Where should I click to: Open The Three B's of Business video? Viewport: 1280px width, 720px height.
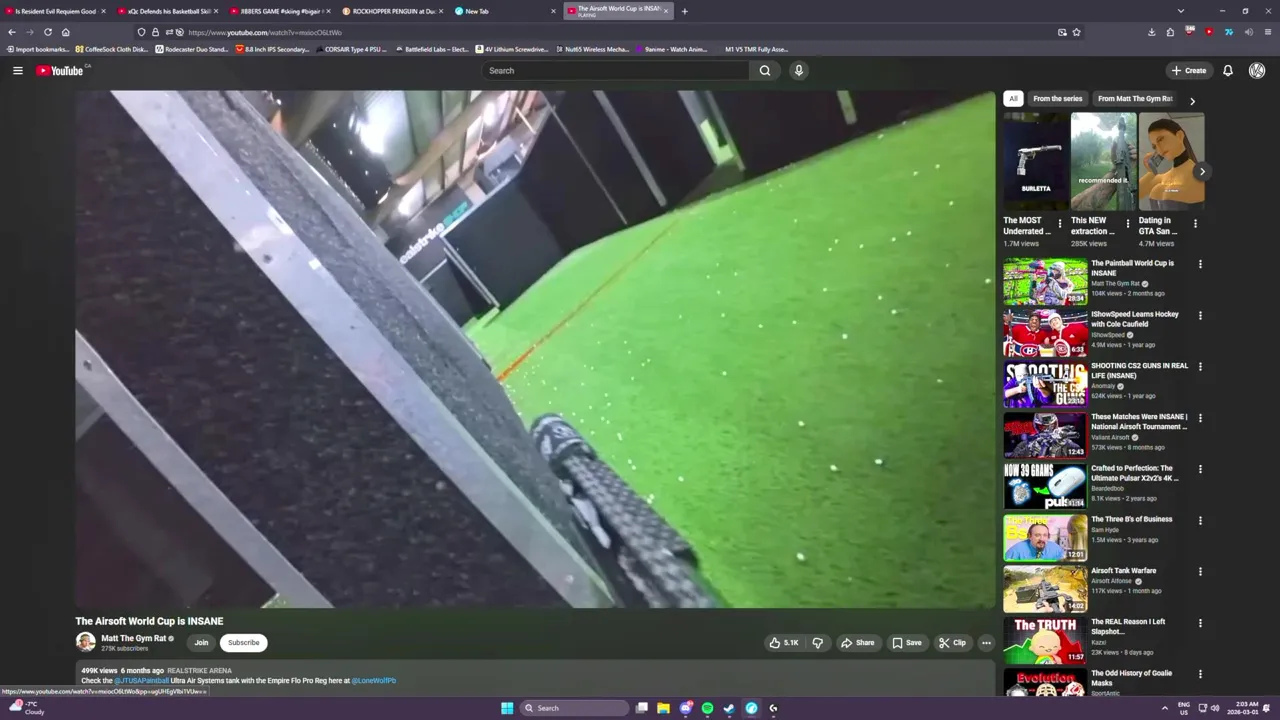click(x=1045, y=538)
